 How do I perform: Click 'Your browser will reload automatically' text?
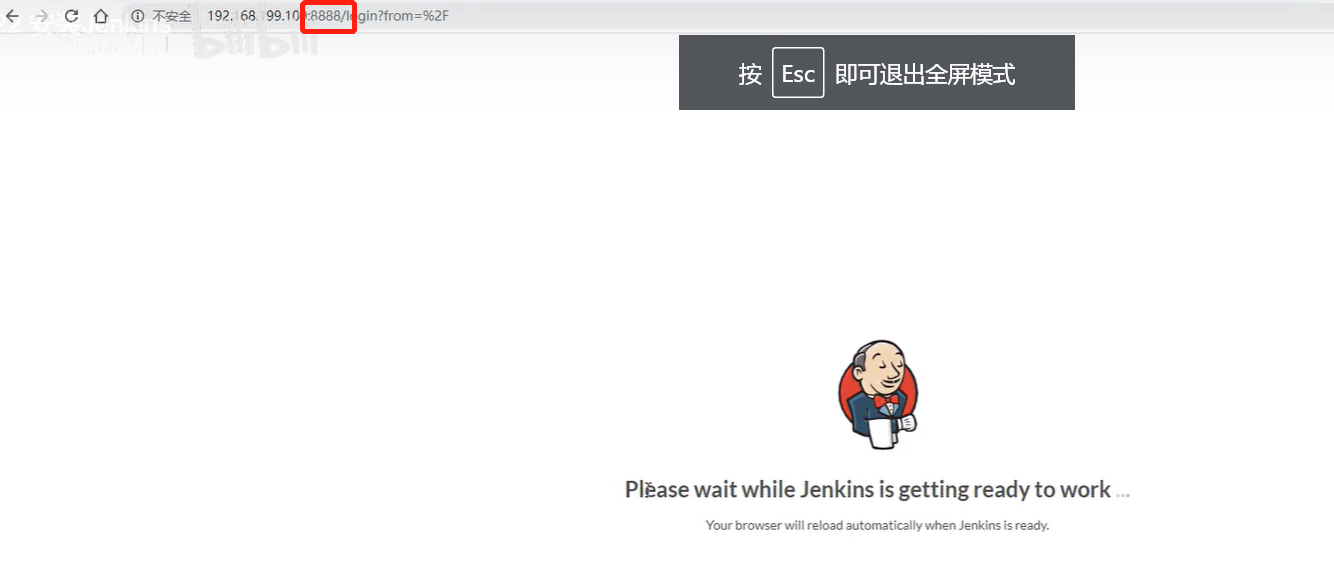pos(877,525)
